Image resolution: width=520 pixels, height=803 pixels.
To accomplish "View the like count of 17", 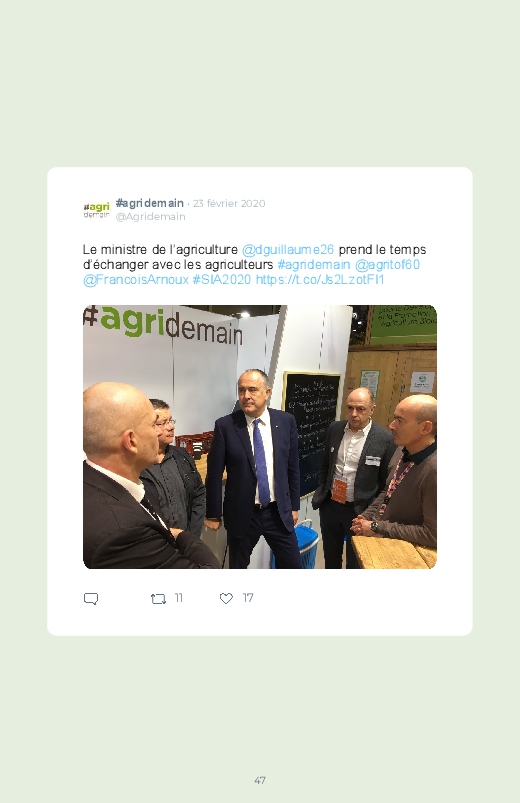I will pyautogui.click(x=248, y=598).
